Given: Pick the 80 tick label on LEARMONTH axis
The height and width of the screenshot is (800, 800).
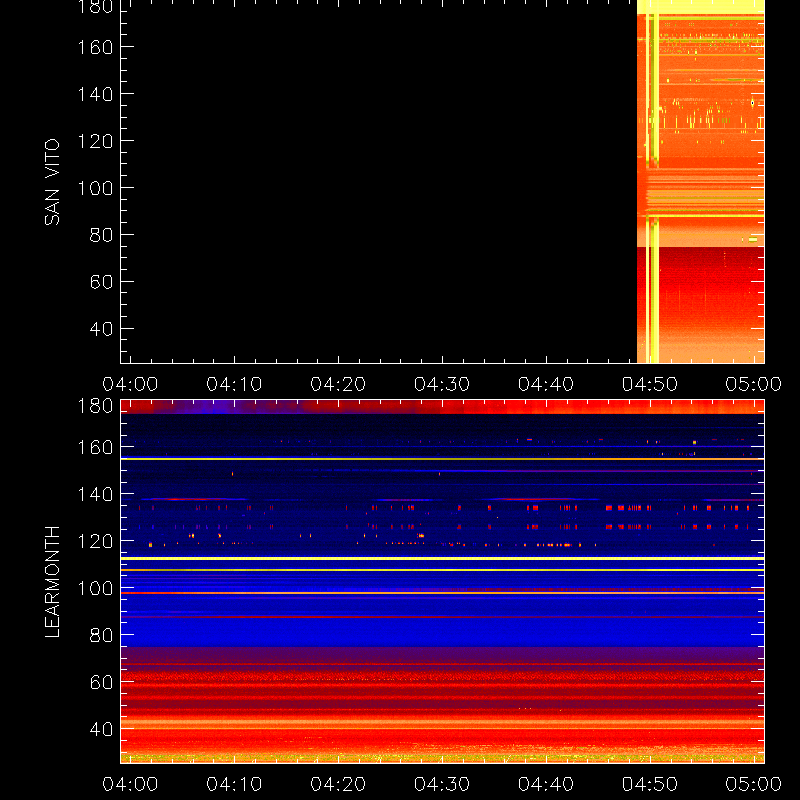Looking at the screenshot, I should pos(101,635).
